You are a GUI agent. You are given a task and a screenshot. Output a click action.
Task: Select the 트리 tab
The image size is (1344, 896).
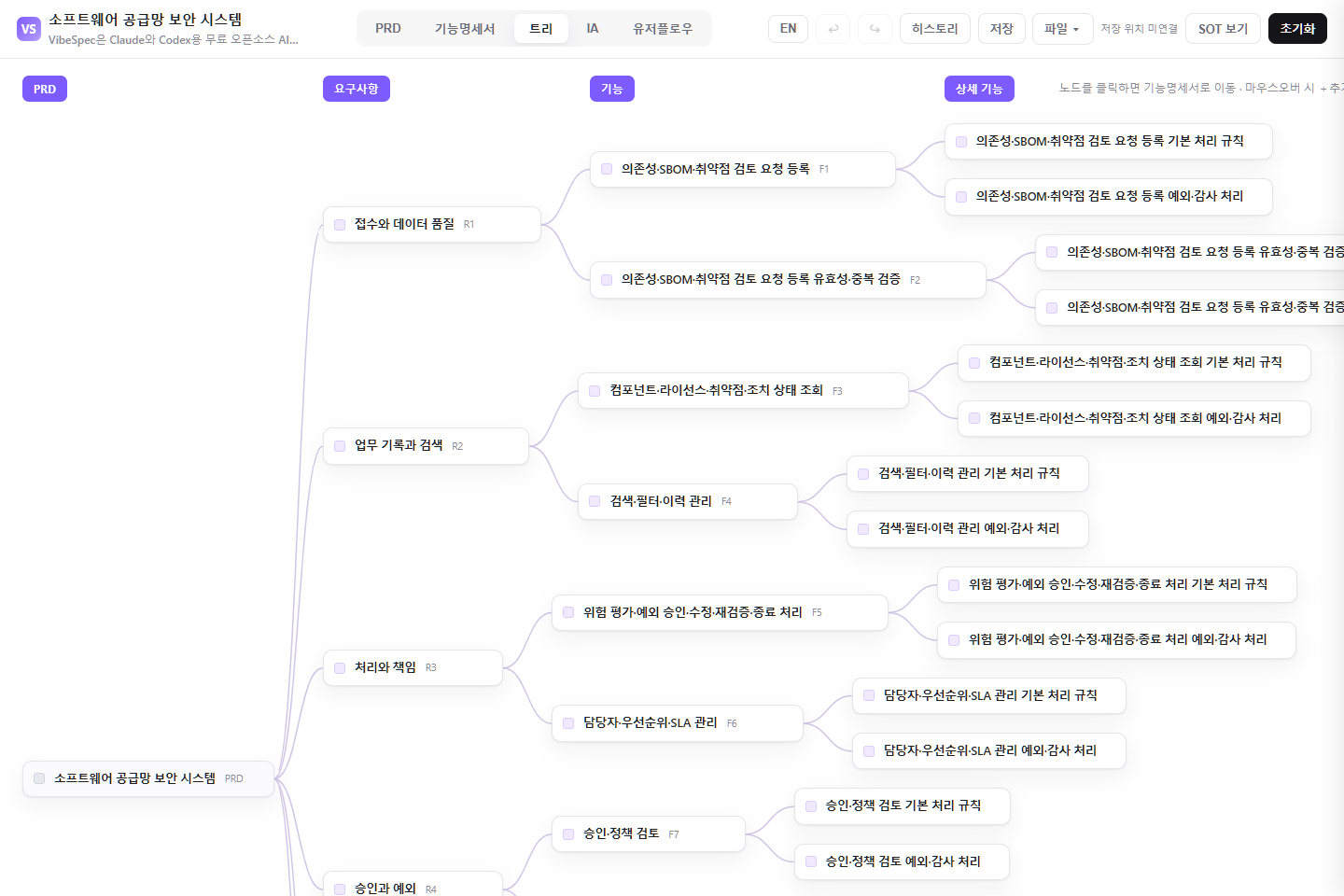point(541,29)
